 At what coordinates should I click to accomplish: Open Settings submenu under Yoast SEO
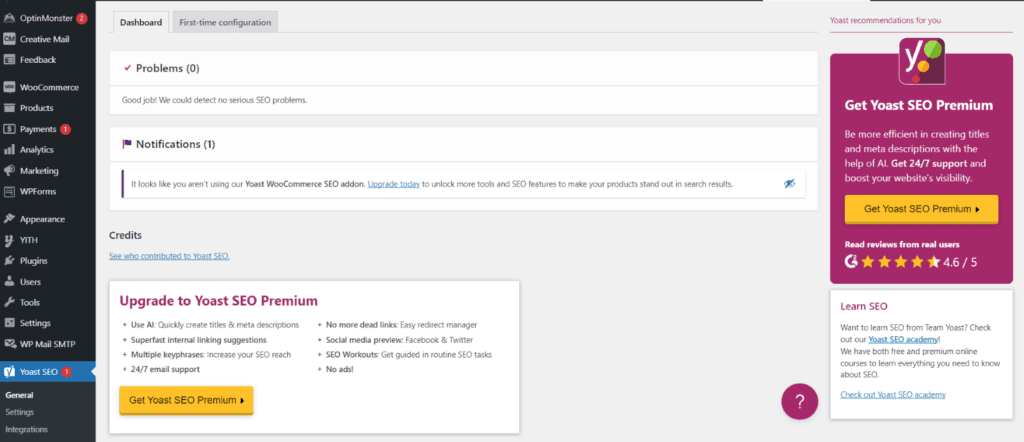tap(20, 413)
